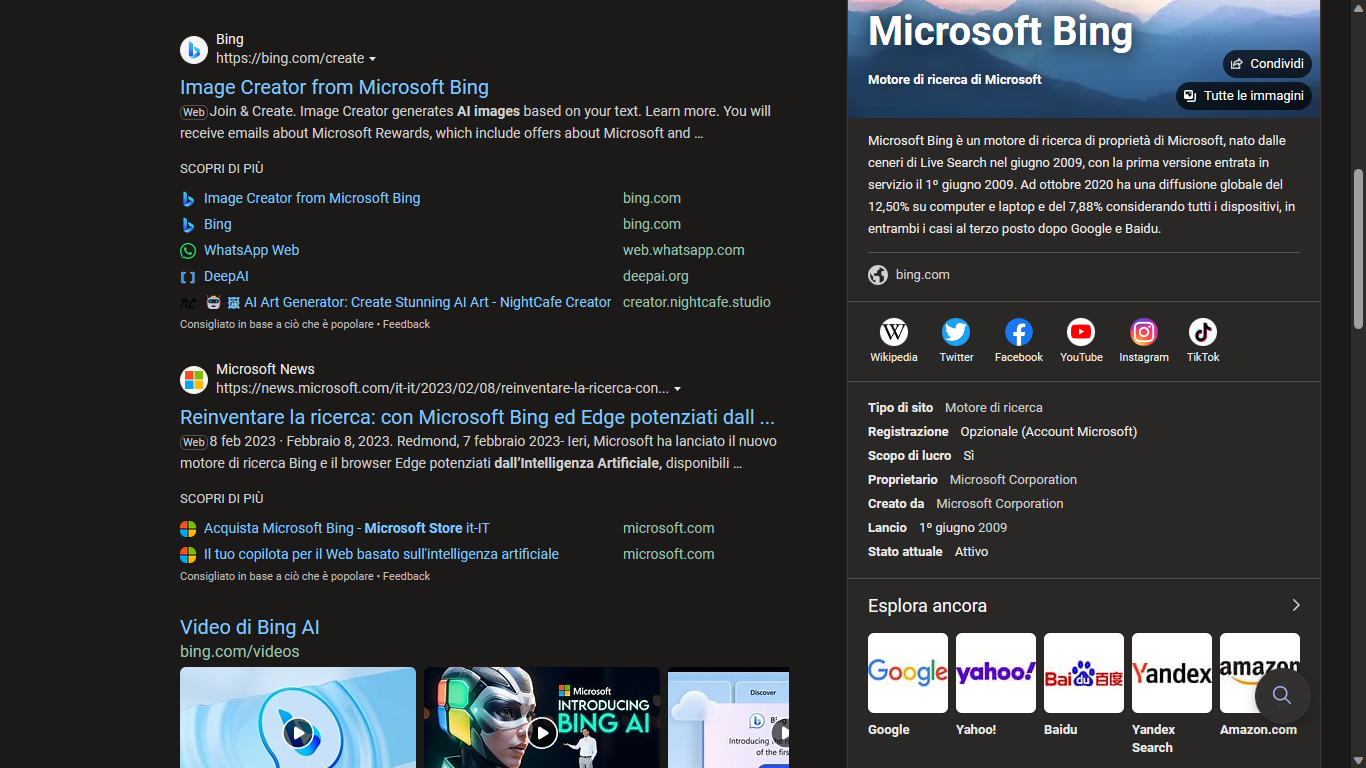Play the third video with Discover panel
Image resolution: width=1366 pixels, height=768 pixels.
click(783, 733)
